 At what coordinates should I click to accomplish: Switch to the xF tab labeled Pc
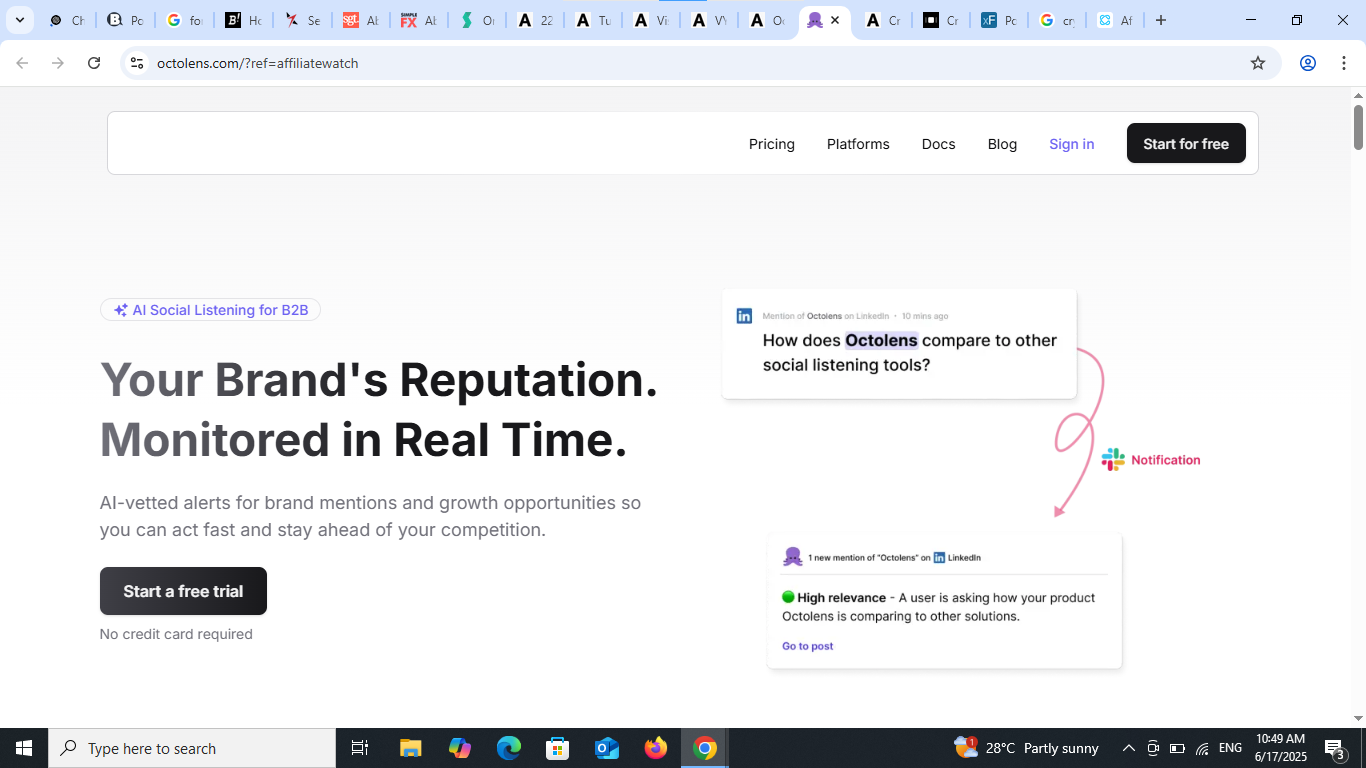pos(998,20)
